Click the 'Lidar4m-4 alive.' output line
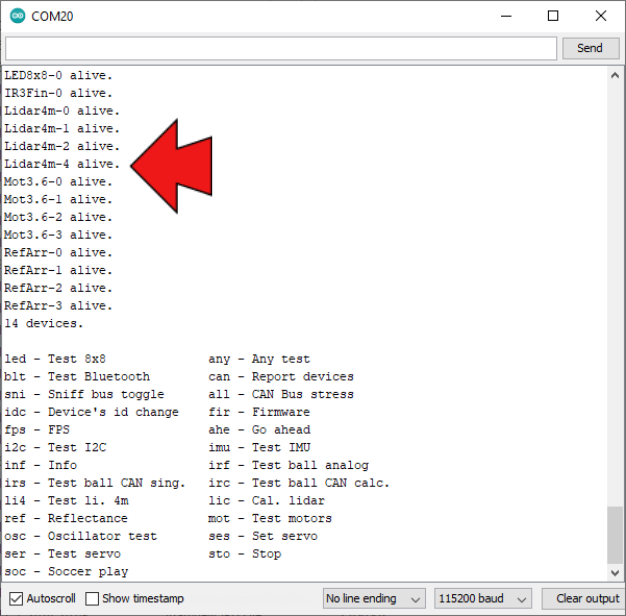626x616 pixels. (62, 164)
